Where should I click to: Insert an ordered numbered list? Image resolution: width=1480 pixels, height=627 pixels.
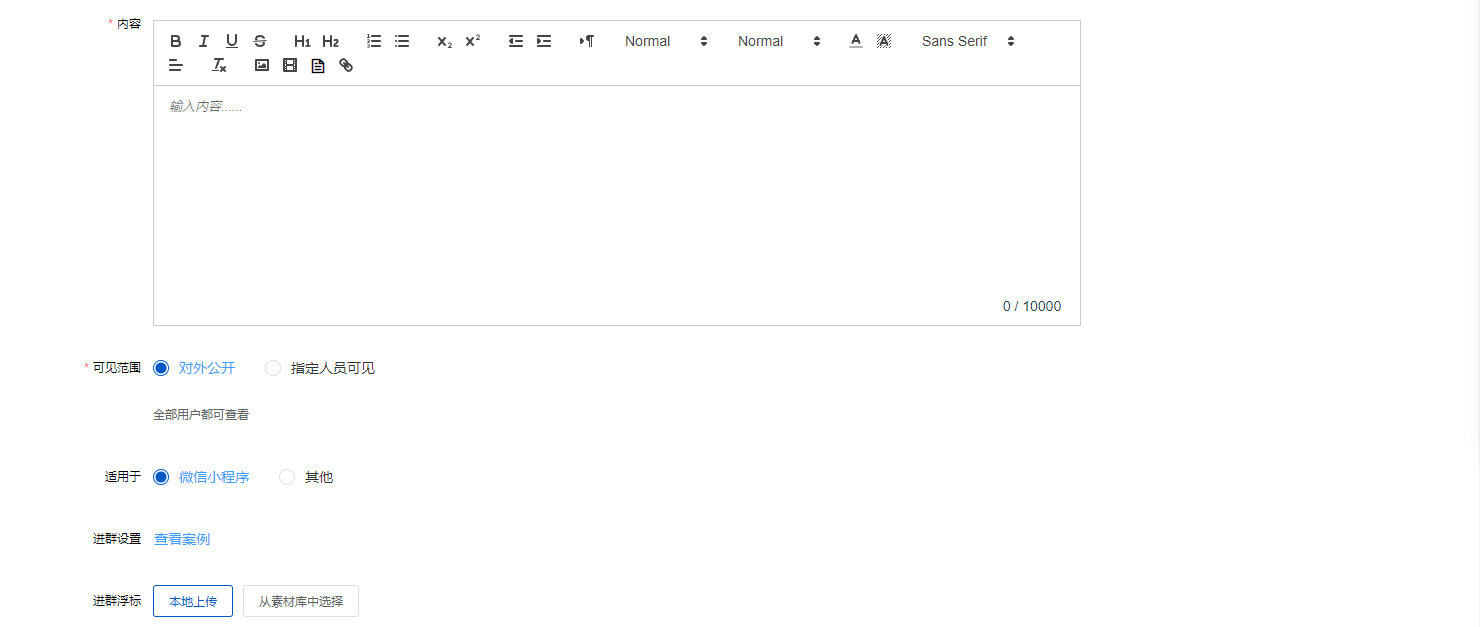click(x=374, y=41)
